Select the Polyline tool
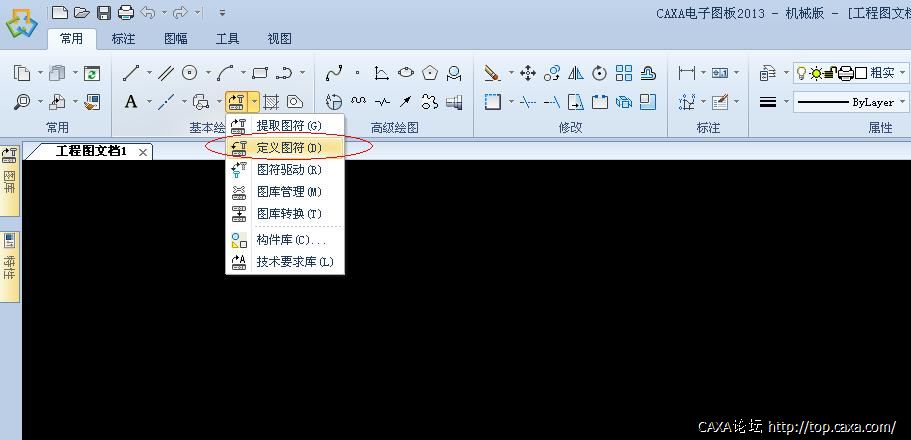 pos(284,73)
